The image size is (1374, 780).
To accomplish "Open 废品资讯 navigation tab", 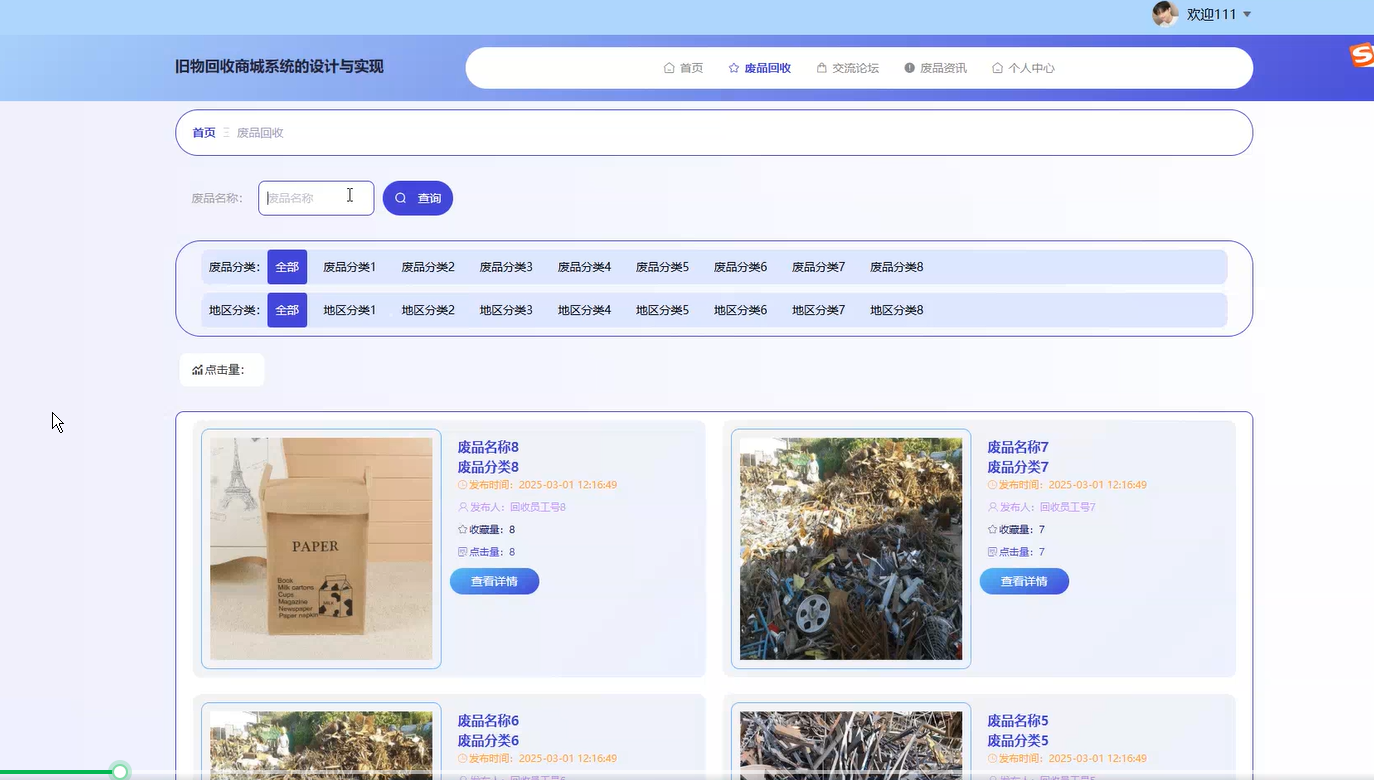I will tap(935, 68).
